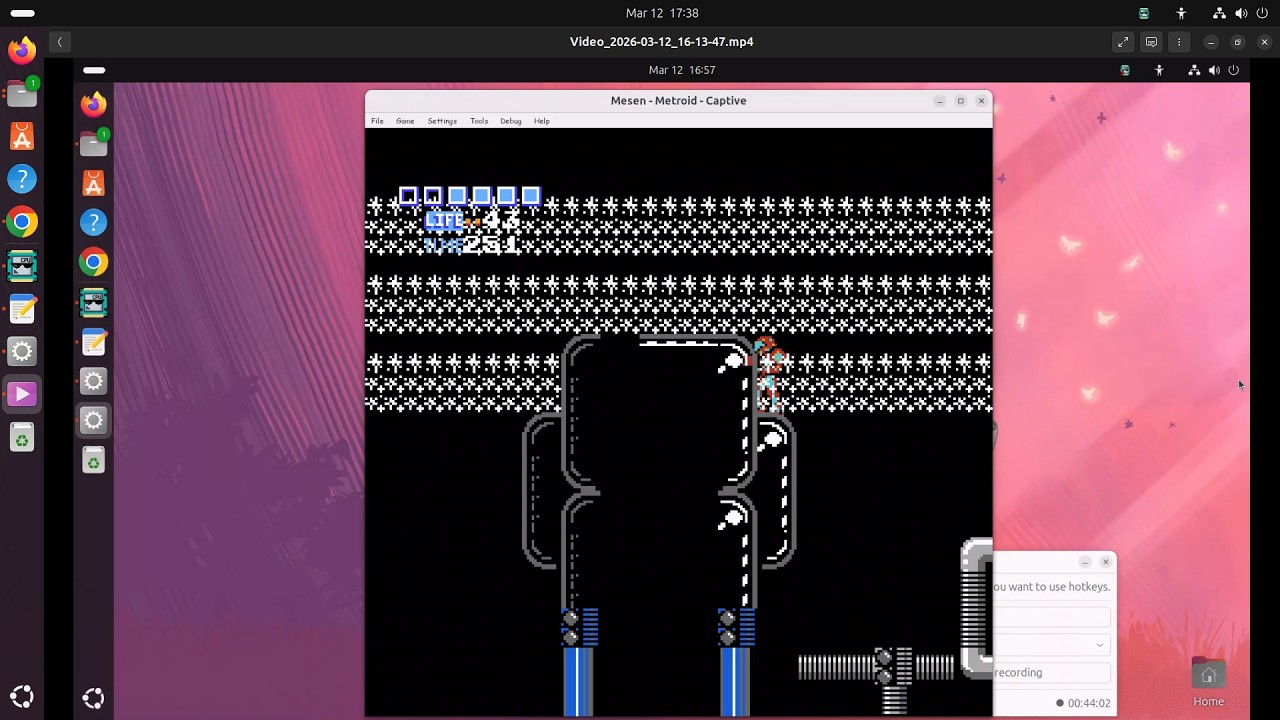Click the green tray indicator in outer top bar
Viewport: 1280px width, 720px height.
[x=1144, y=13]
